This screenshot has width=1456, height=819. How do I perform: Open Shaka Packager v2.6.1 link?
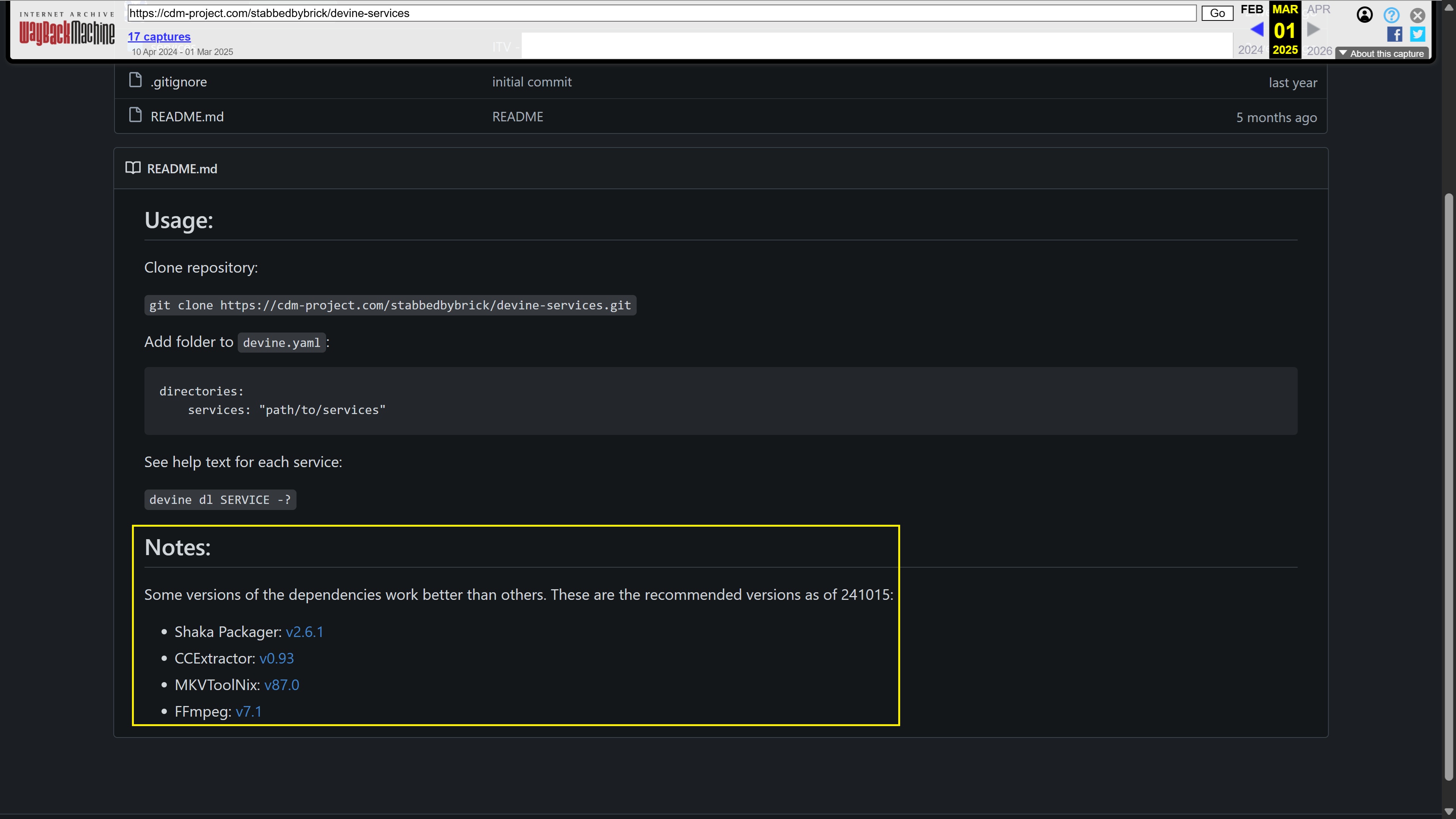(304, 632)
